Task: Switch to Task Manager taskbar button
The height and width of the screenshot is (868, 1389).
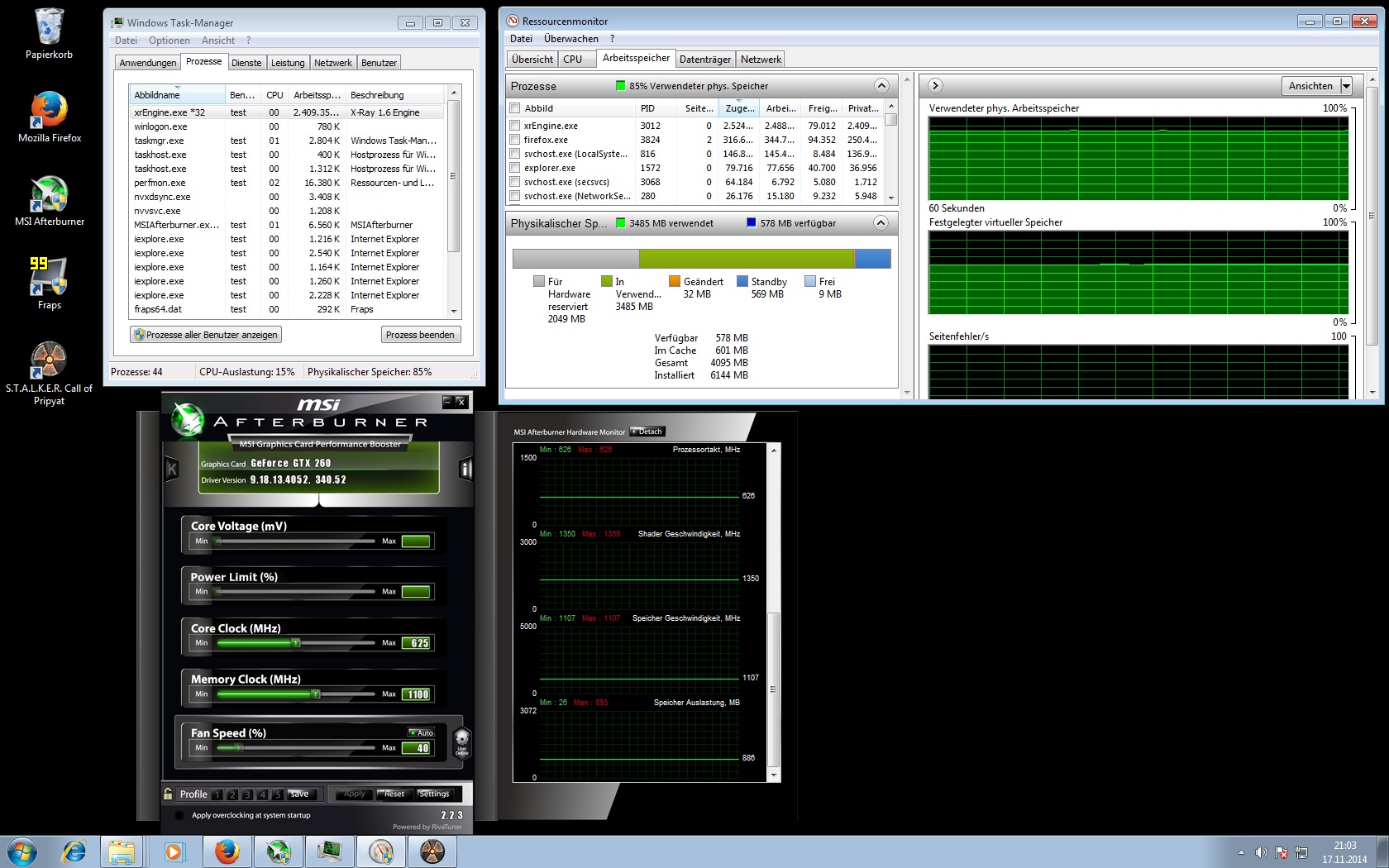Action: pyautogui.click(x=330, y=851)
